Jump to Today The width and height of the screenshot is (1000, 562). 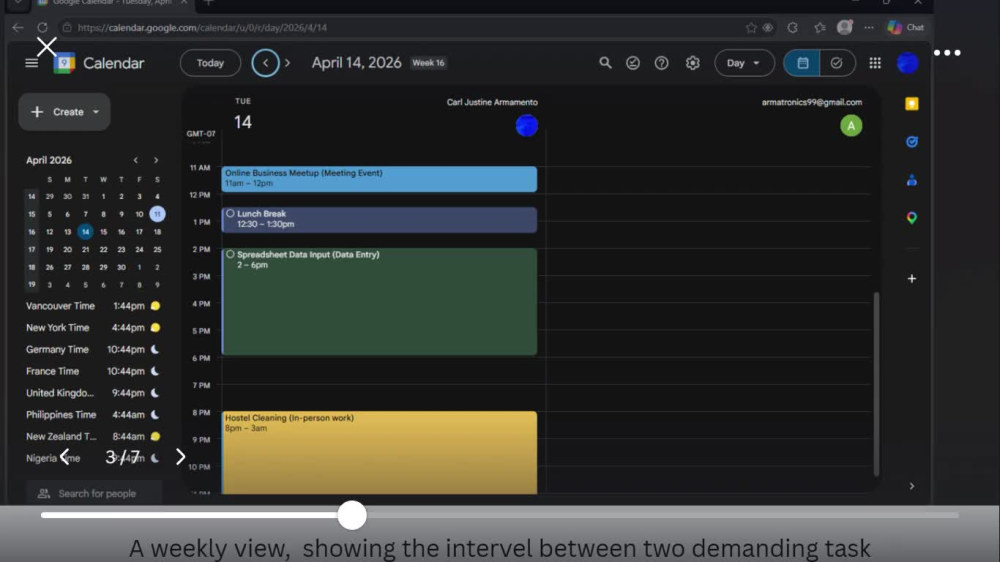tap(210, 63)
